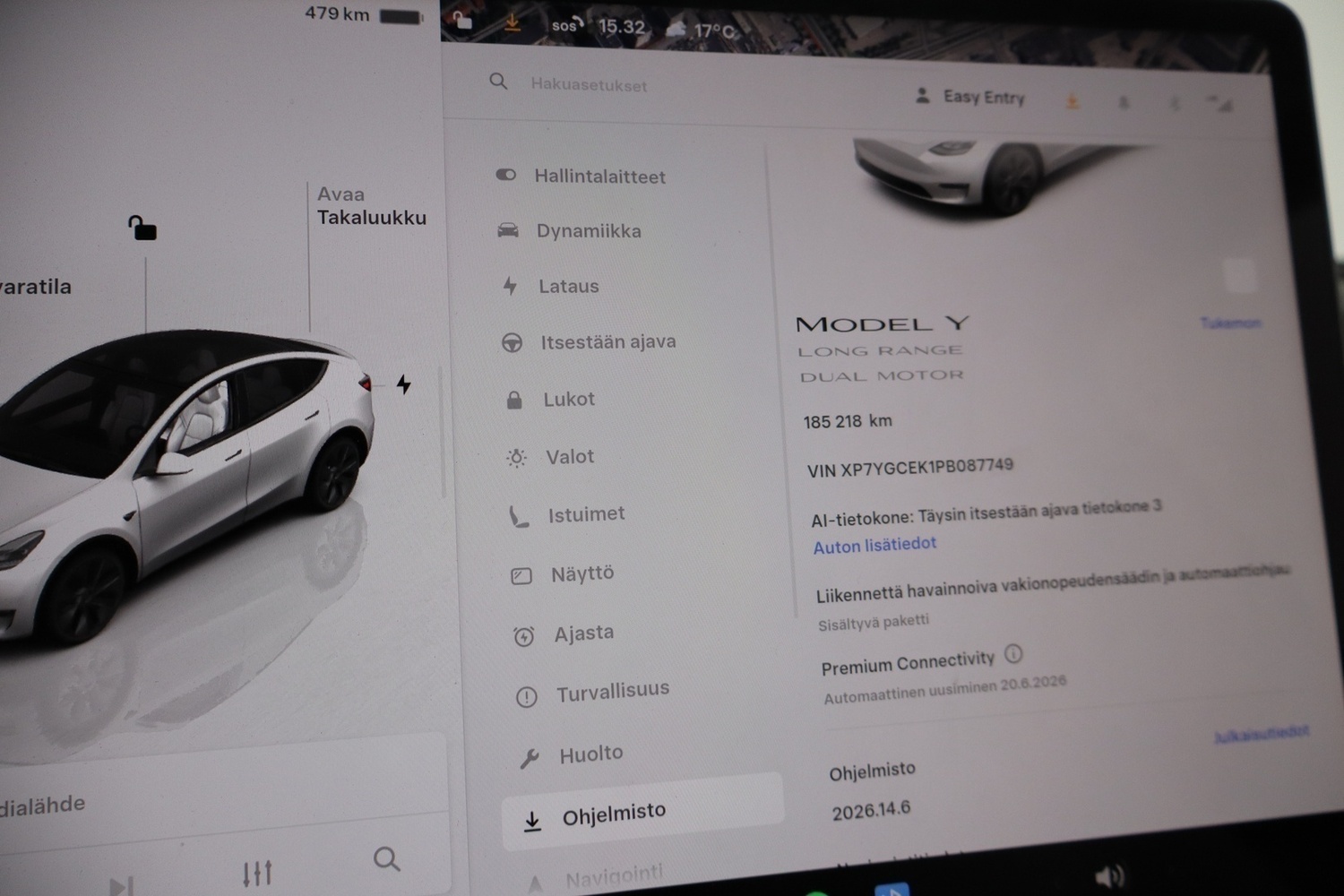Image resolution: width=1344 pixels, height=896 pixels.
Task: Open Ajasta scheduling menu
Action: click(583, 633)
